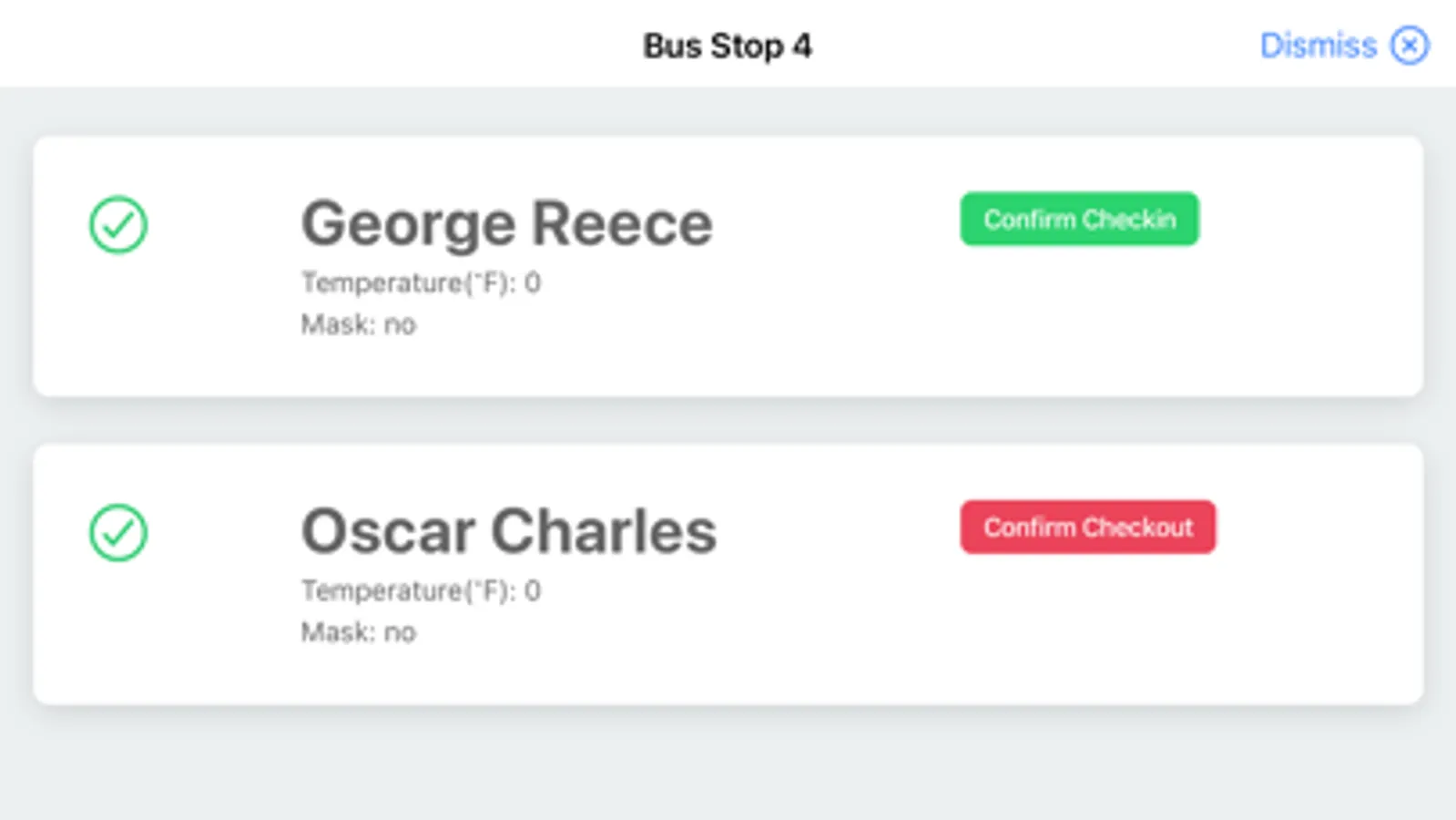
Task: Click the circled X dismiss icon
Action: pyautogui.click(x=1409, y=46)
